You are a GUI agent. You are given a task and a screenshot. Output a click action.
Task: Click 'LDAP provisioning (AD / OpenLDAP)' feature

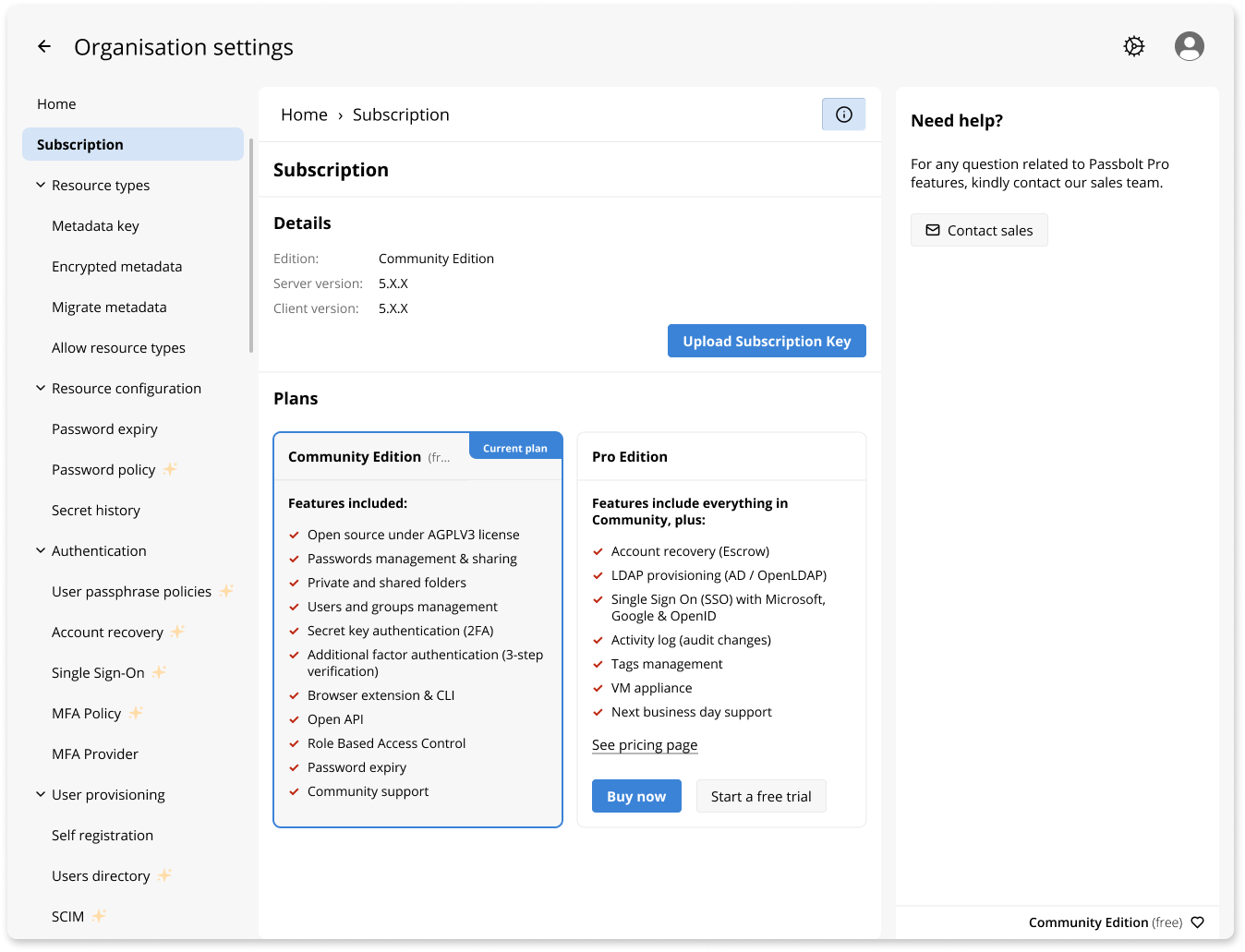pos(719,575)
